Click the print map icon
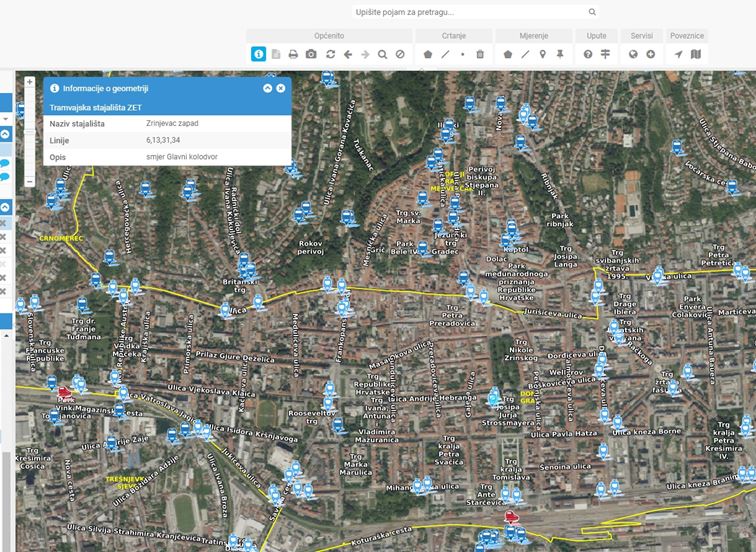 293,54
